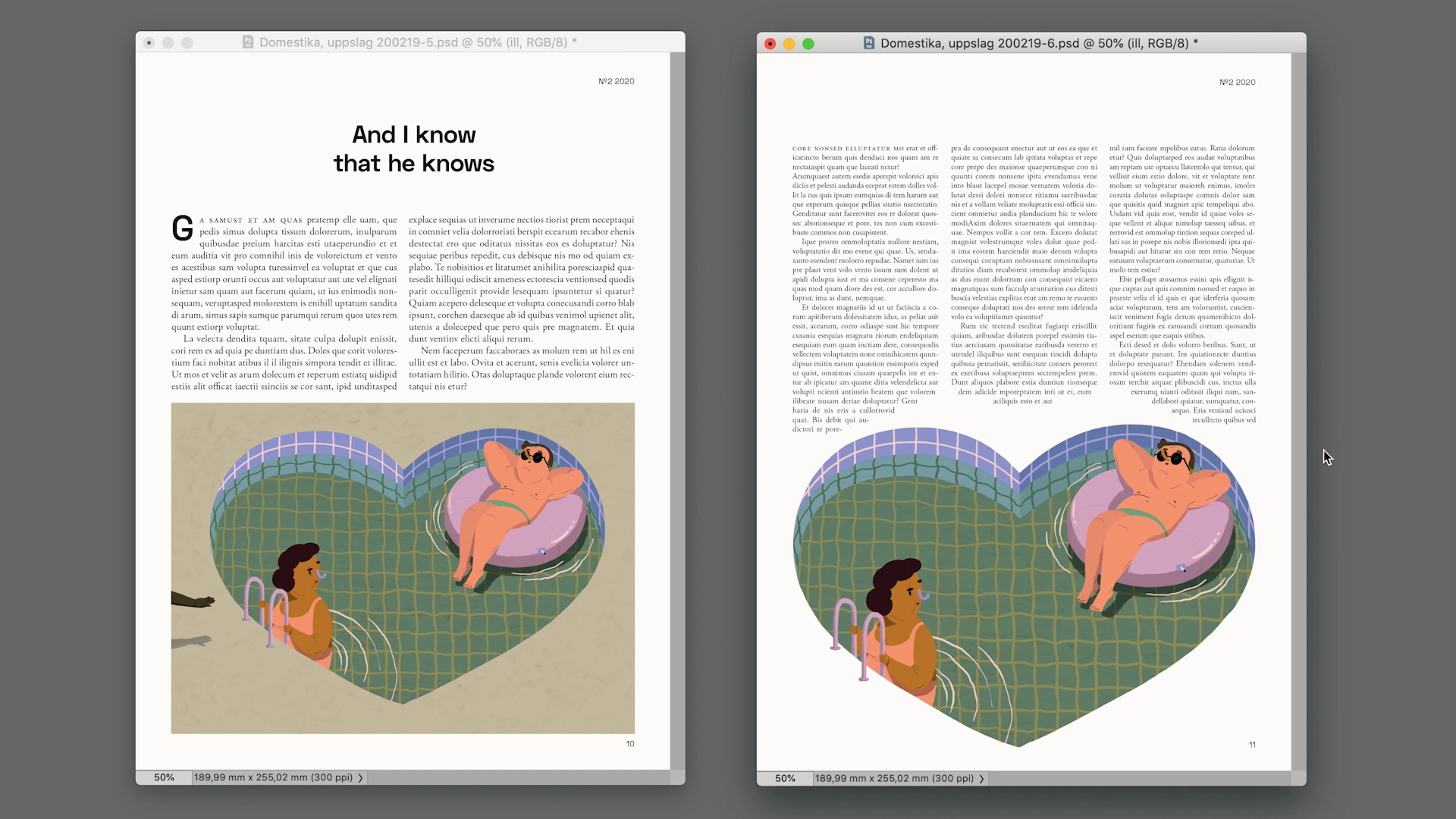Click left window title Domestika uppslag 200219-5.psd
The image size is (1456, 819).
[x=418, y=42]
